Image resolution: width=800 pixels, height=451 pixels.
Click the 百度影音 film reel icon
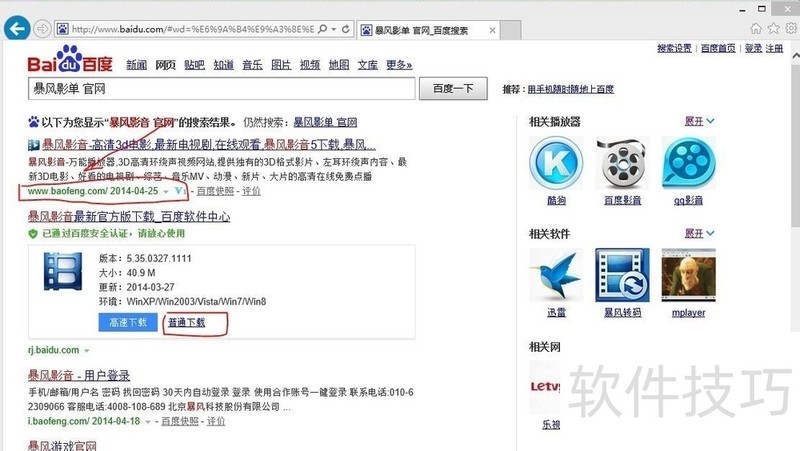point(622,163)
